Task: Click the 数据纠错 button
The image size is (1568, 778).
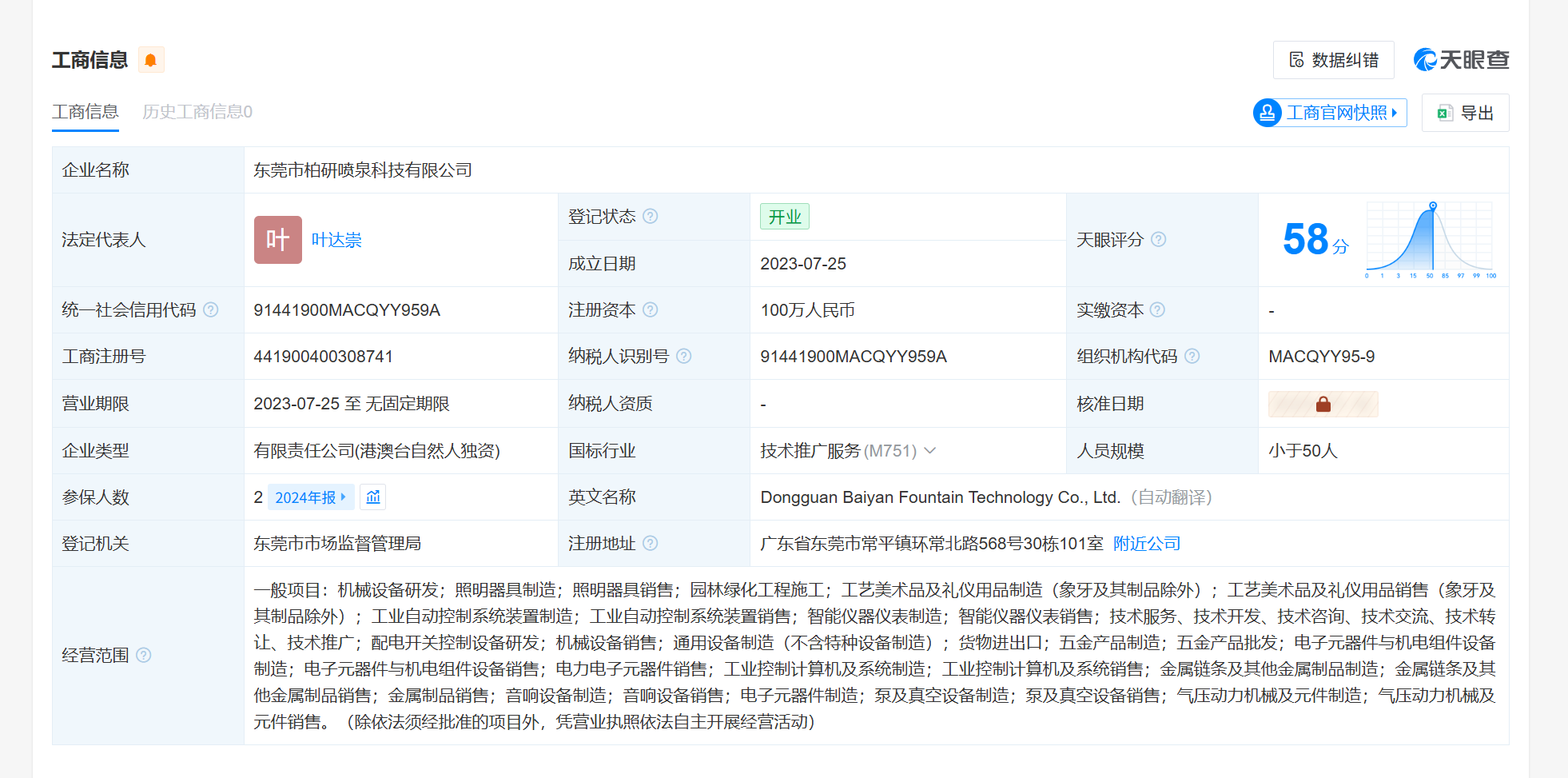Action: tap(1333, 60)
